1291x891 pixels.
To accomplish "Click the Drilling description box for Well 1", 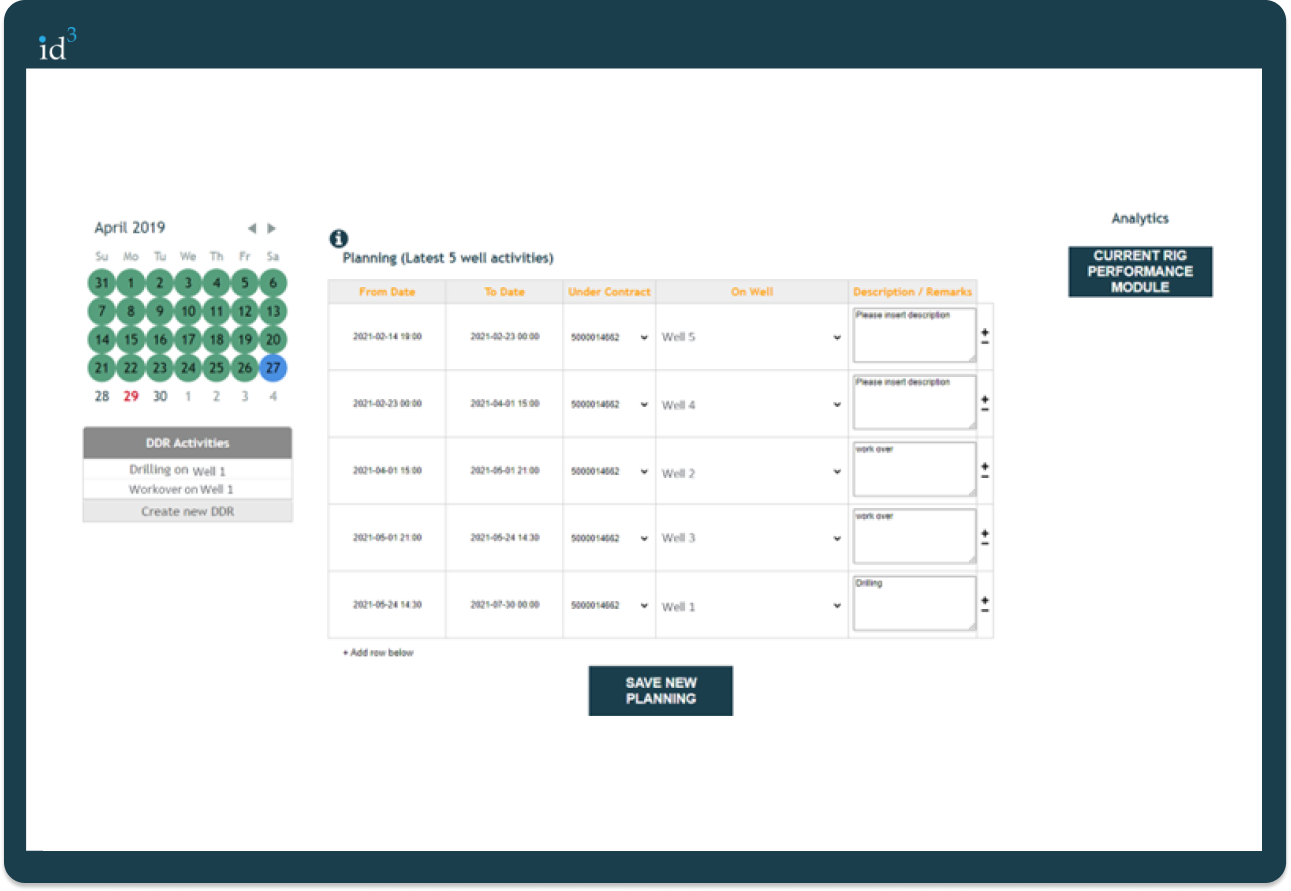I will click(x=914, y=603).
